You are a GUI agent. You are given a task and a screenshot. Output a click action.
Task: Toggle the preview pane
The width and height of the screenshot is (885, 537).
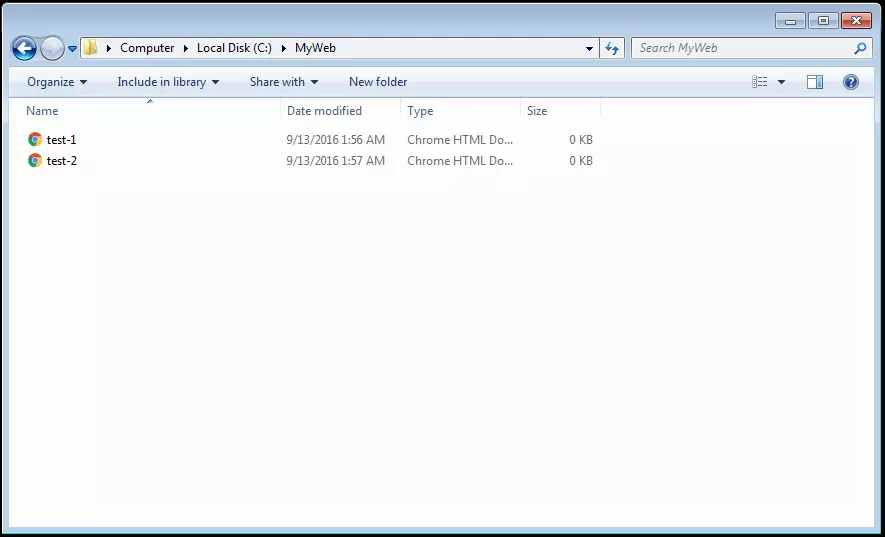[815, 82]
